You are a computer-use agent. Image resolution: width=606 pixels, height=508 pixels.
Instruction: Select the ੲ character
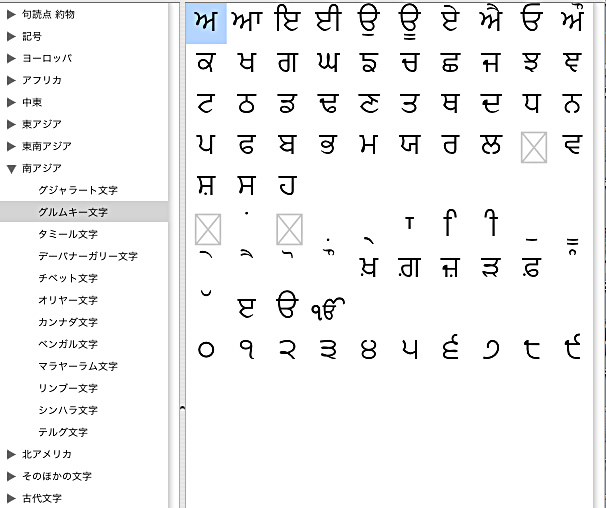pyautogui.click(x=247, y=308)
